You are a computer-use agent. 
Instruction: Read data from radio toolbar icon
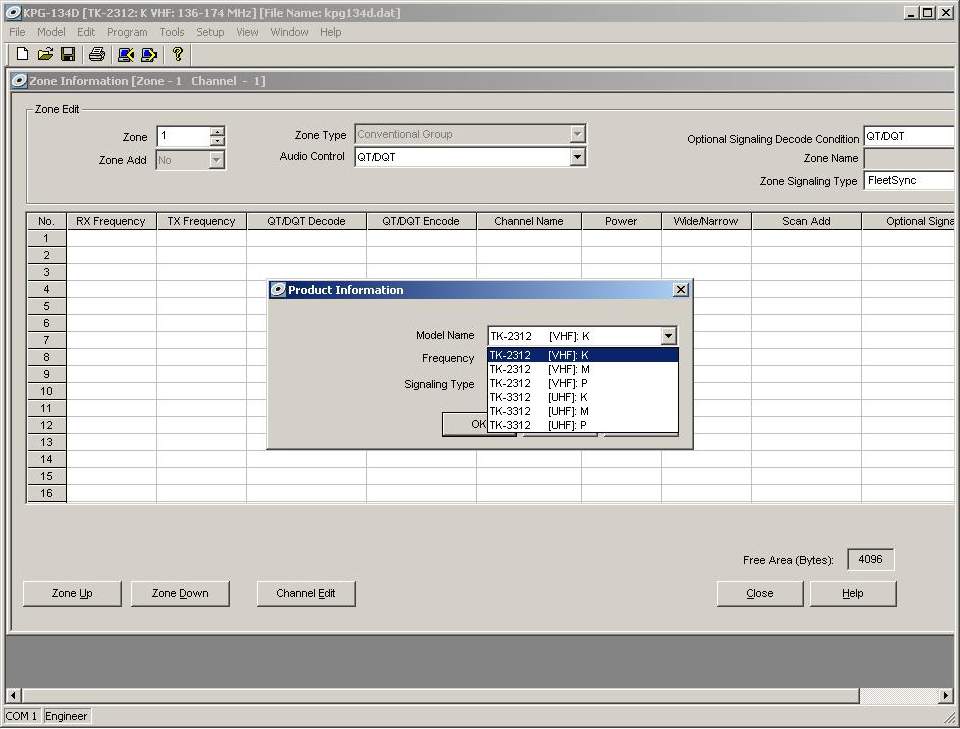(x=126, y=54)
